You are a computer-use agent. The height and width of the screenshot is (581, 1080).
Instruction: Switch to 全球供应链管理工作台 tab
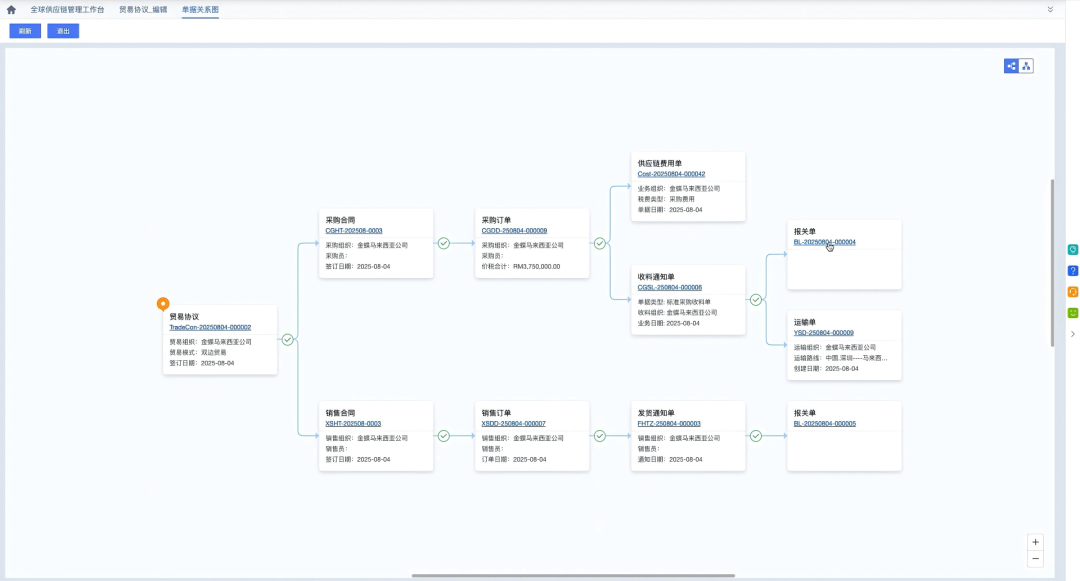pos(67,9)
